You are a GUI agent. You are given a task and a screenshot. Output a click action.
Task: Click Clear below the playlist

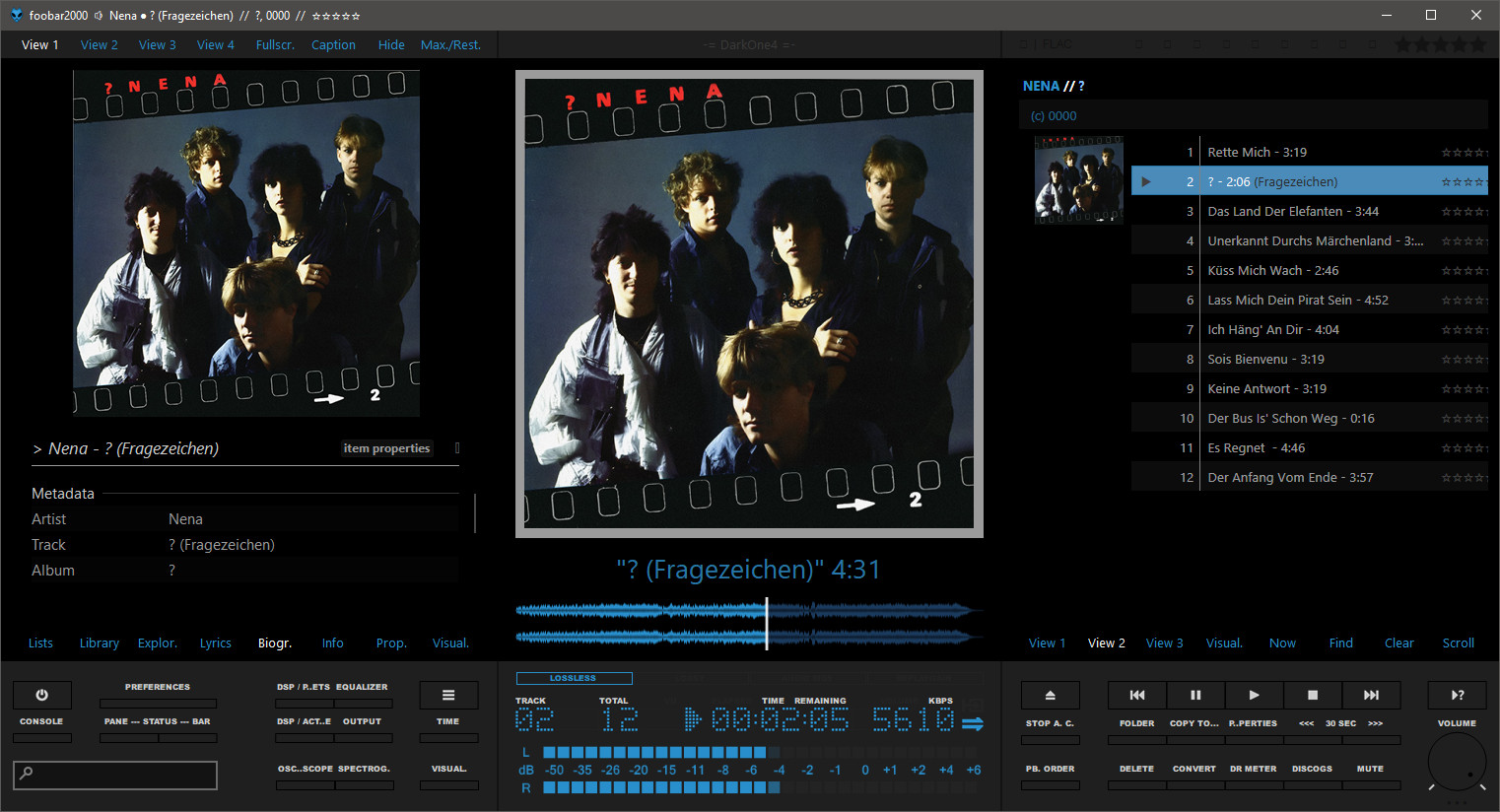coord(1399,643)
